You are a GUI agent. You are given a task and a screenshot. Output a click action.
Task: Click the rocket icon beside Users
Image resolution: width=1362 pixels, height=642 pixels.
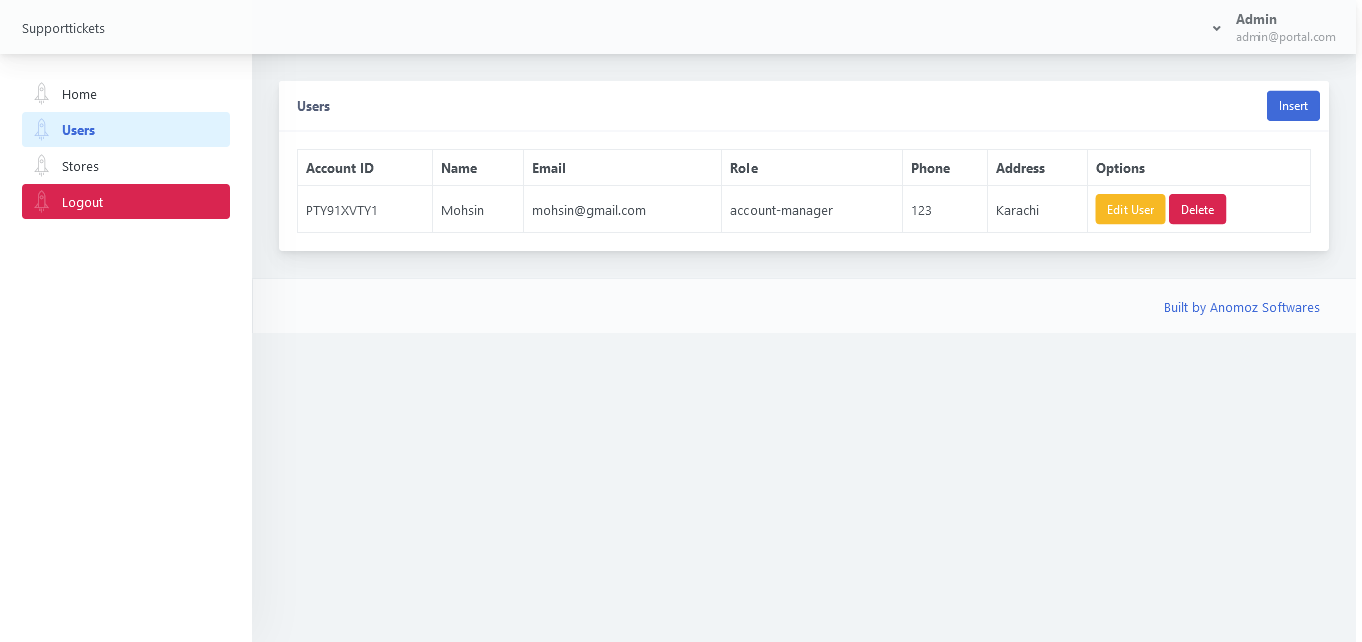[41, 130]
